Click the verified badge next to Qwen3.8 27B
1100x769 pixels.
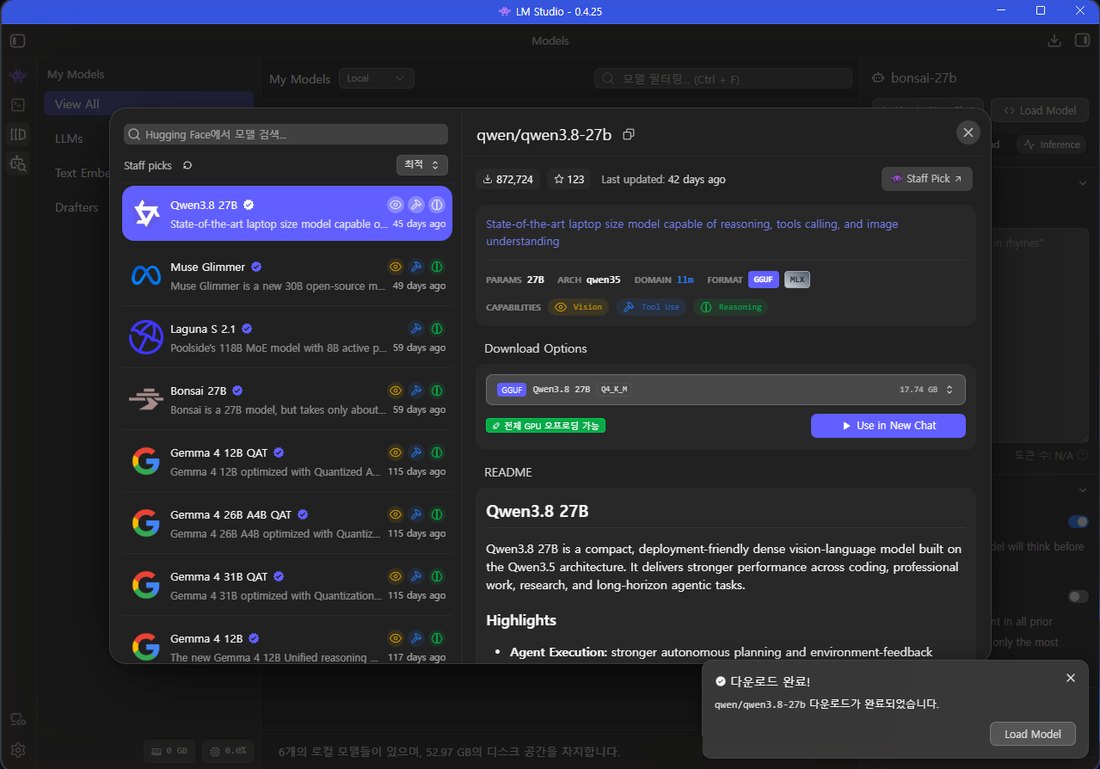[248, 205]
